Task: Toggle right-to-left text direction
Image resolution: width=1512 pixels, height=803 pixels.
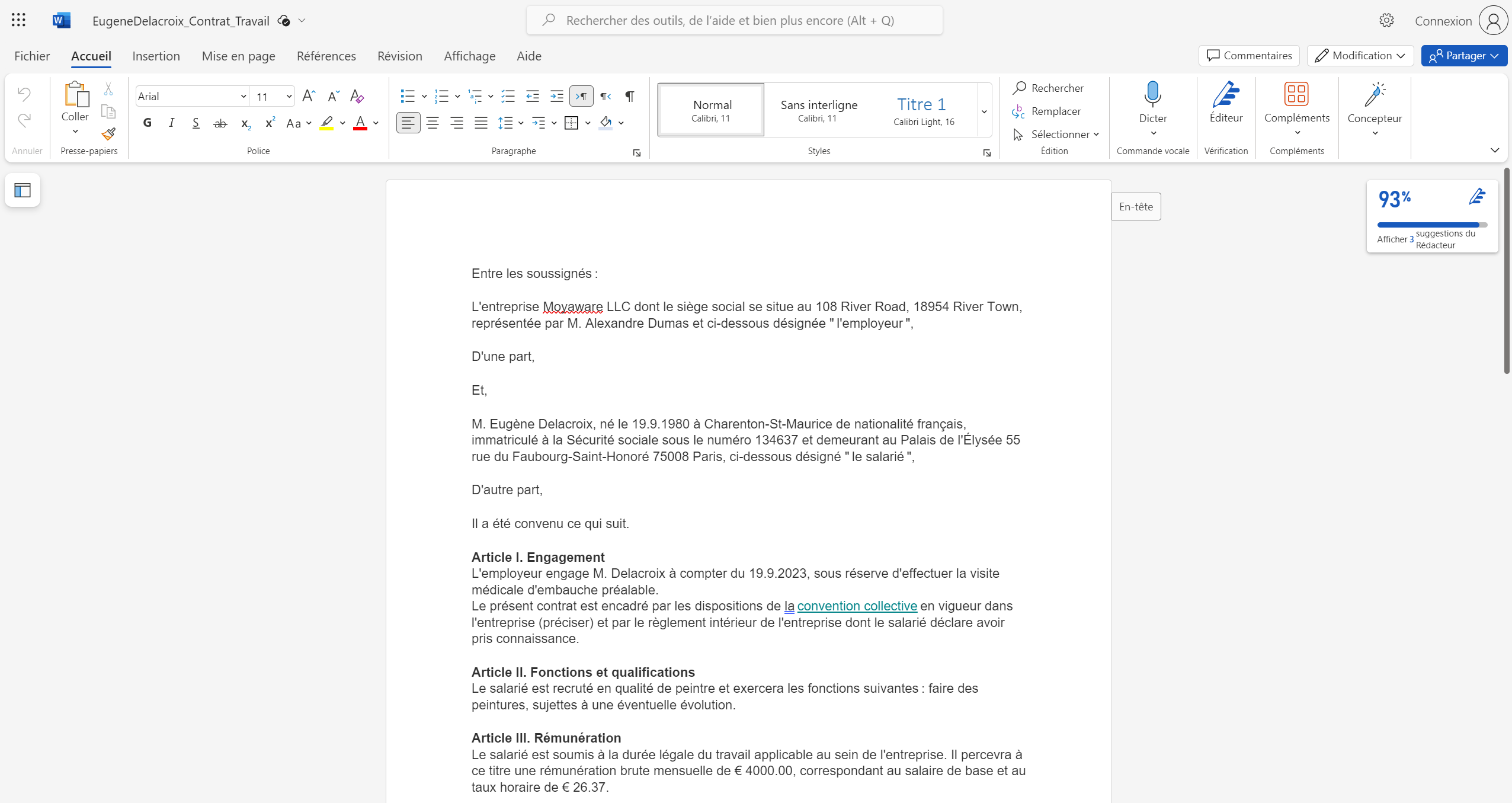Action: pos(606,96)
